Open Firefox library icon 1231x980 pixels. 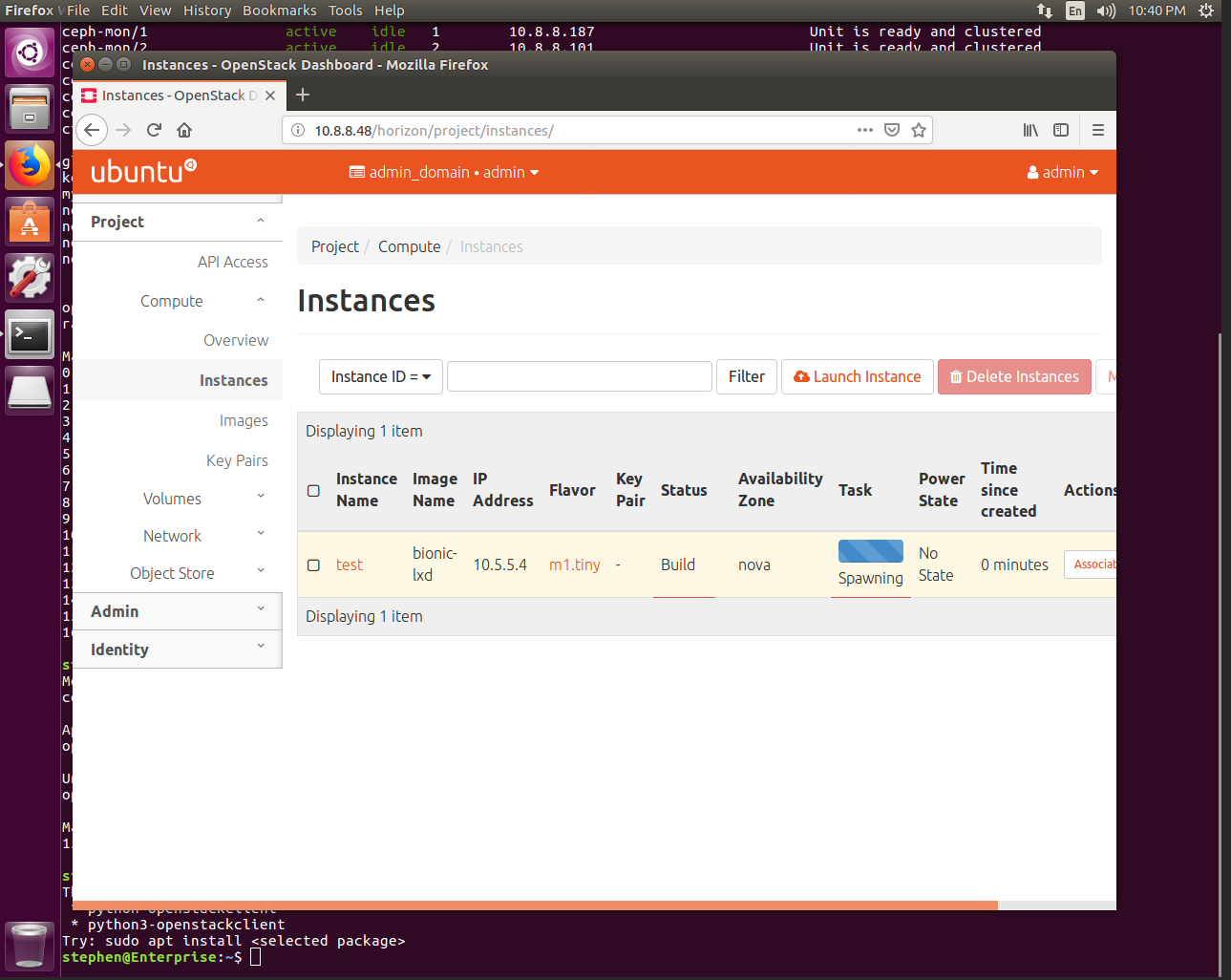tap(1030, 130)
